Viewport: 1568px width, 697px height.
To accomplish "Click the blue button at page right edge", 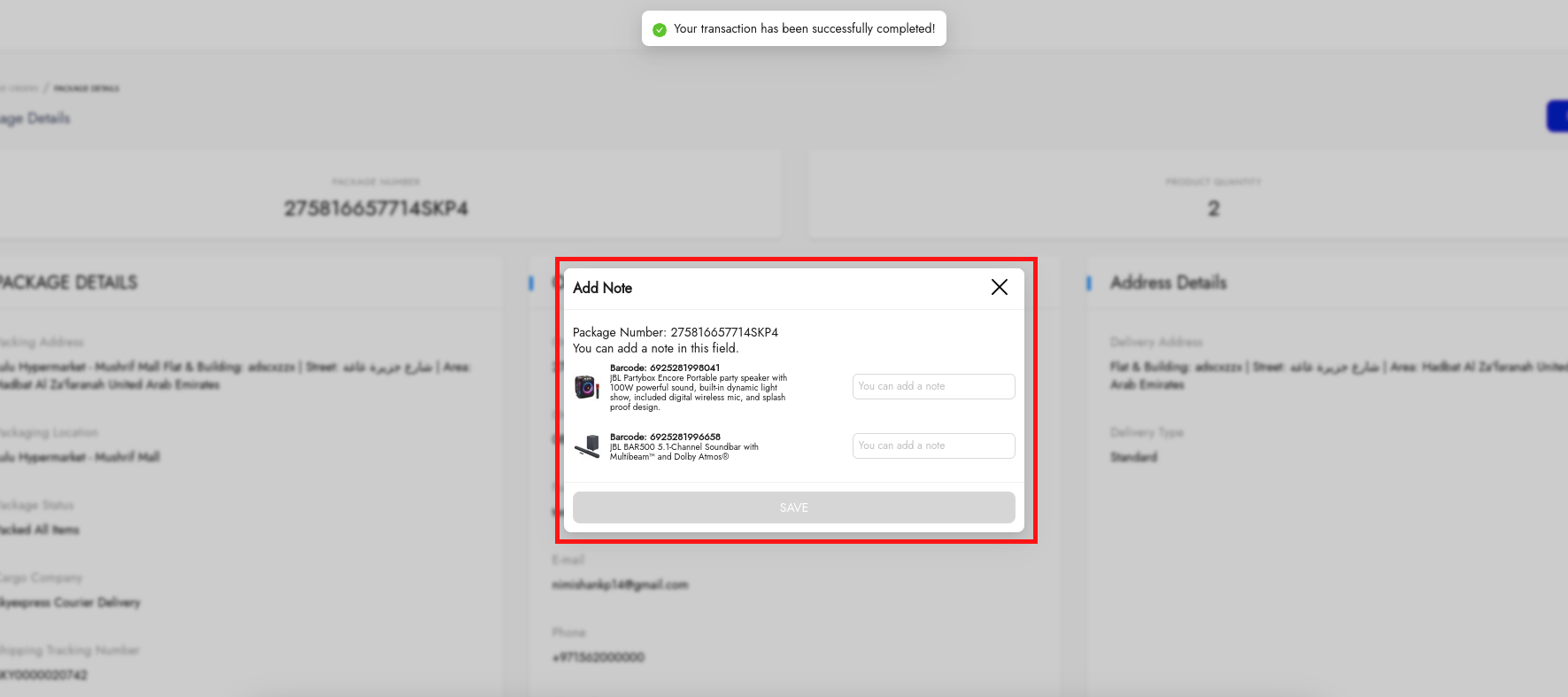I will [1557, 116].
